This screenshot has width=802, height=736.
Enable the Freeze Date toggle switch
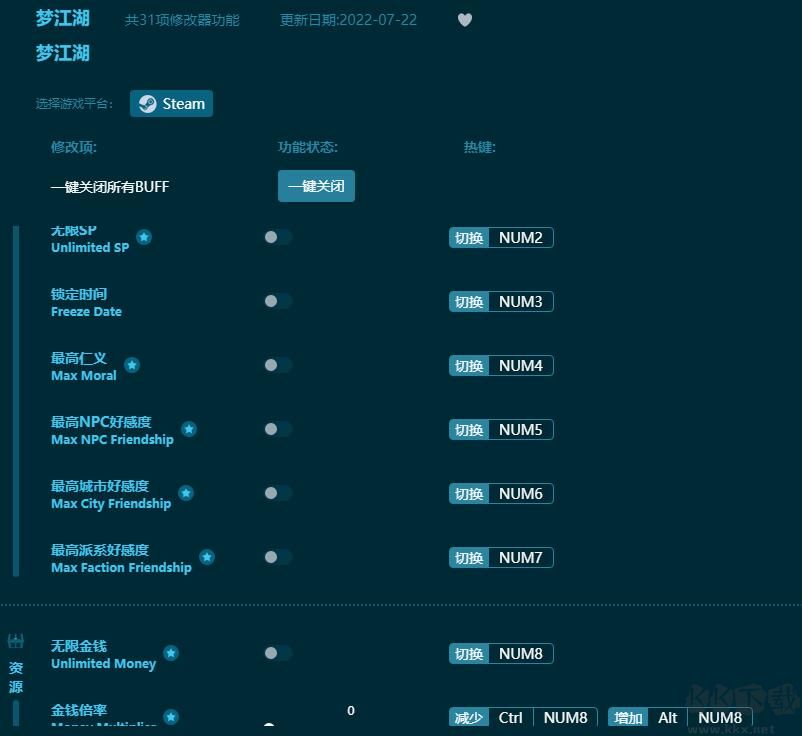click(277, 301)
